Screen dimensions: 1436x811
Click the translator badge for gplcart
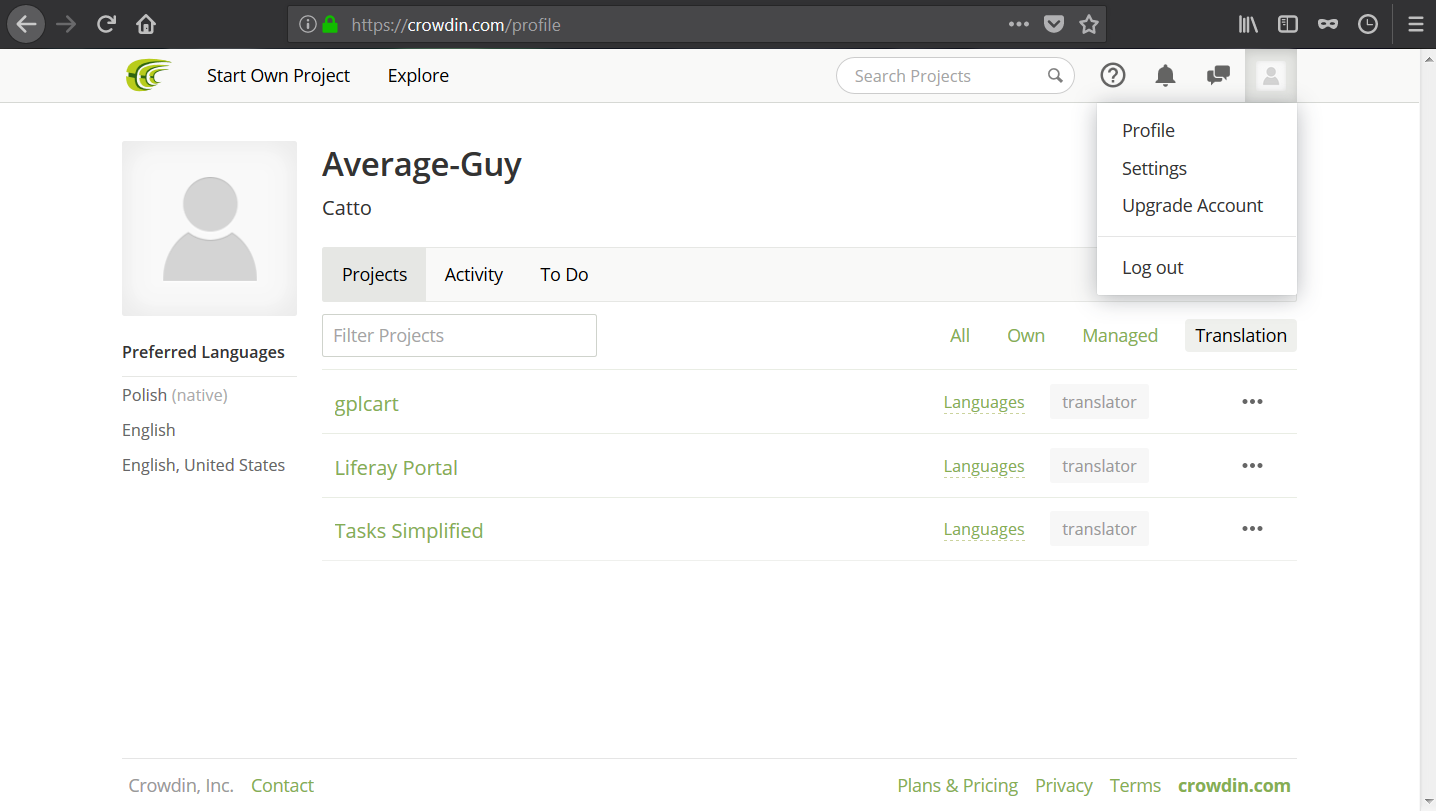click(1099, 402)
